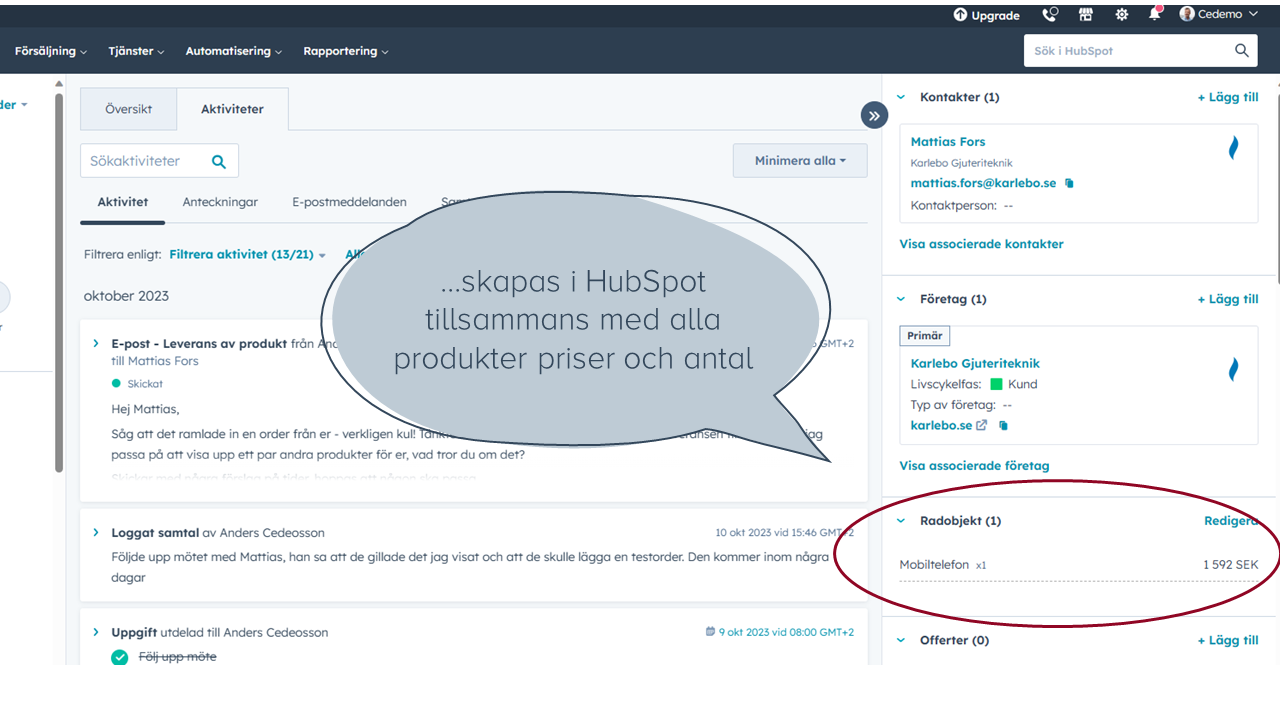Click the magnifier in Sök i HubSpot
1280x720 pixels.
(1242, 51)
